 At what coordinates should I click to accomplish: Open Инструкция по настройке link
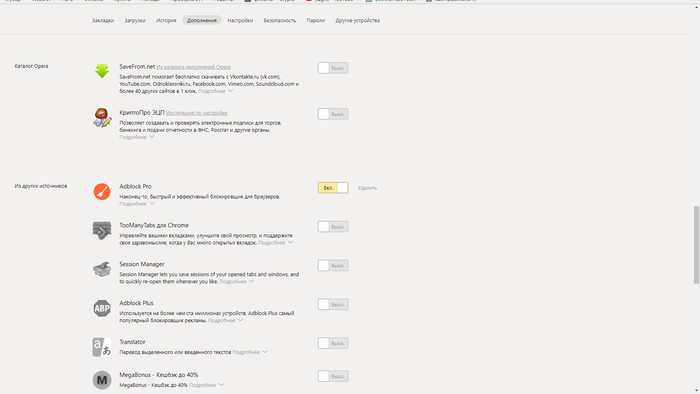pyautogui.click(x=196, y=113)
